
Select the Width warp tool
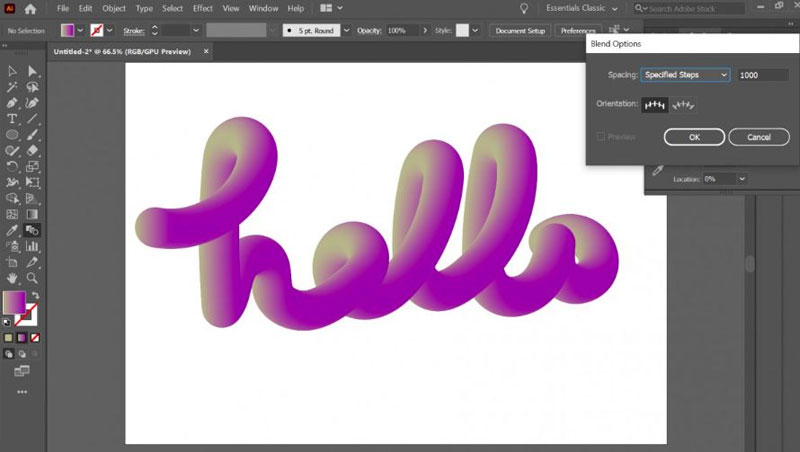[12, 182]
